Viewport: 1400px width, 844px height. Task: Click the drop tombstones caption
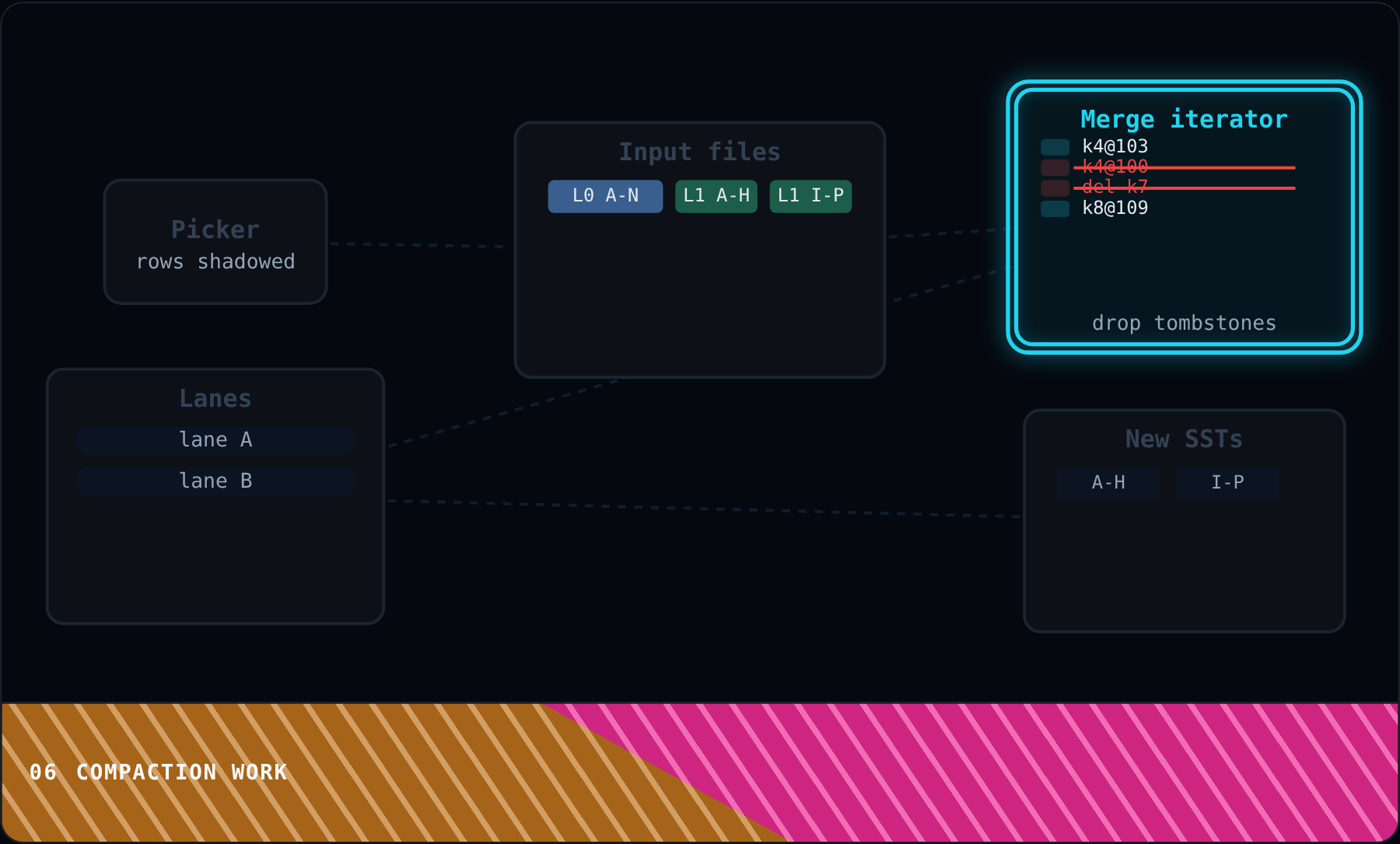pyautogui.click(x=1184, y=323)
